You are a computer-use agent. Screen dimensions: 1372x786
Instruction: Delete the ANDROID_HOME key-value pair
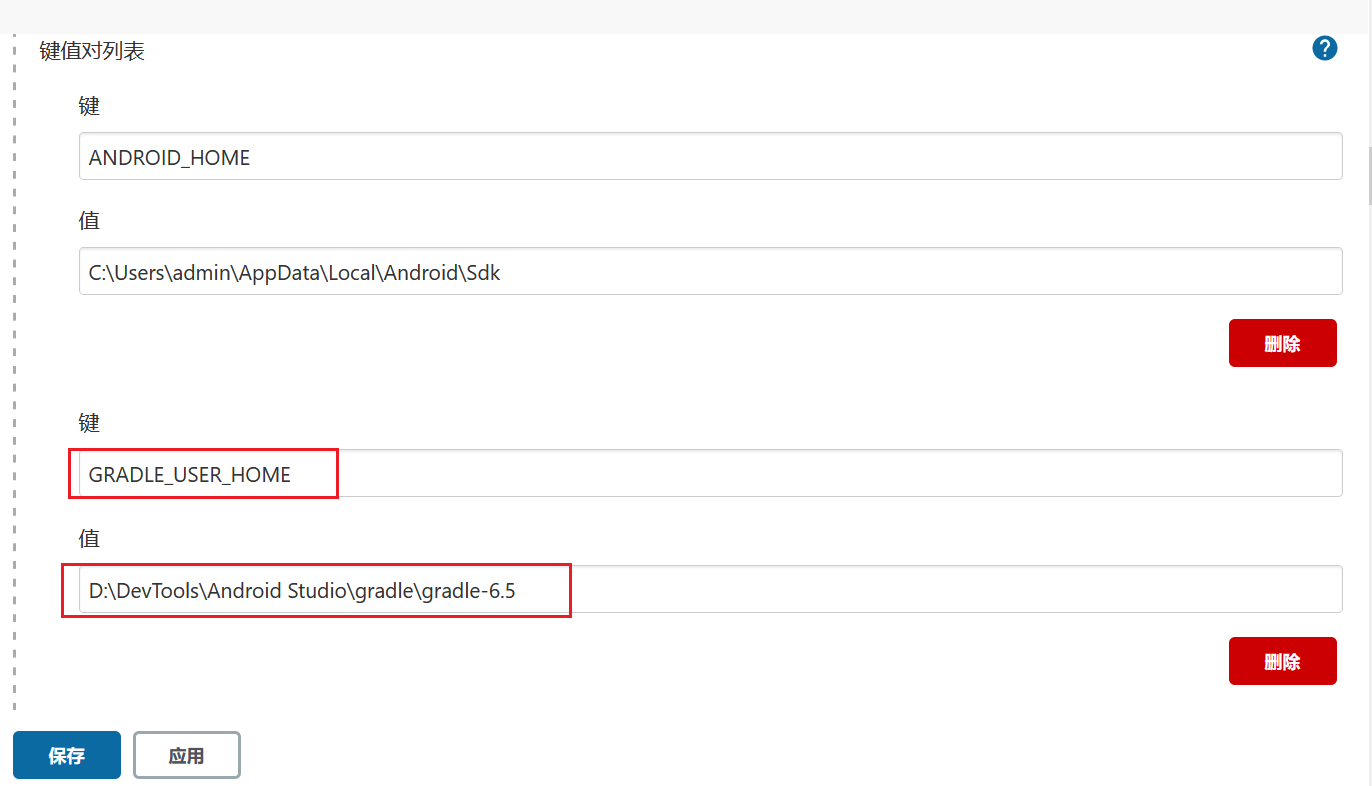[x=1282, y=342]
